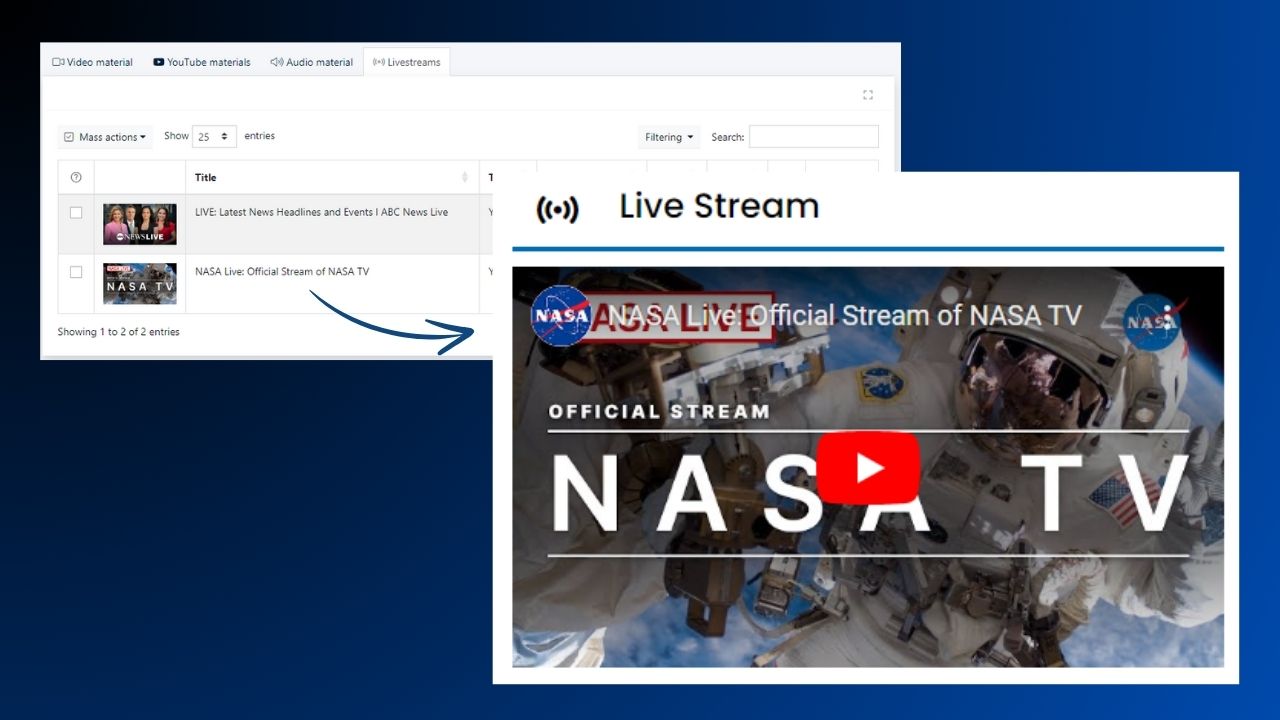This screenshot has height=720, width=1280.
Task: Open the YouTube materials tab
Action: (x=201, y=62)
